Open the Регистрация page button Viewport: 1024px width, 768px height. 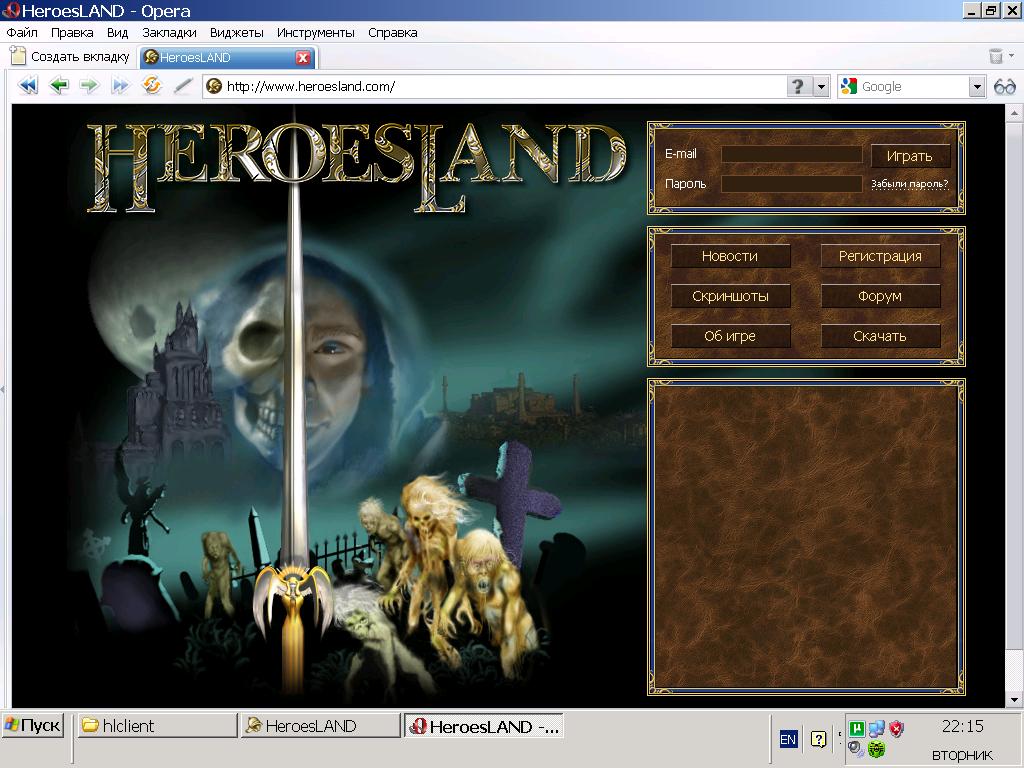pos(880,256)
